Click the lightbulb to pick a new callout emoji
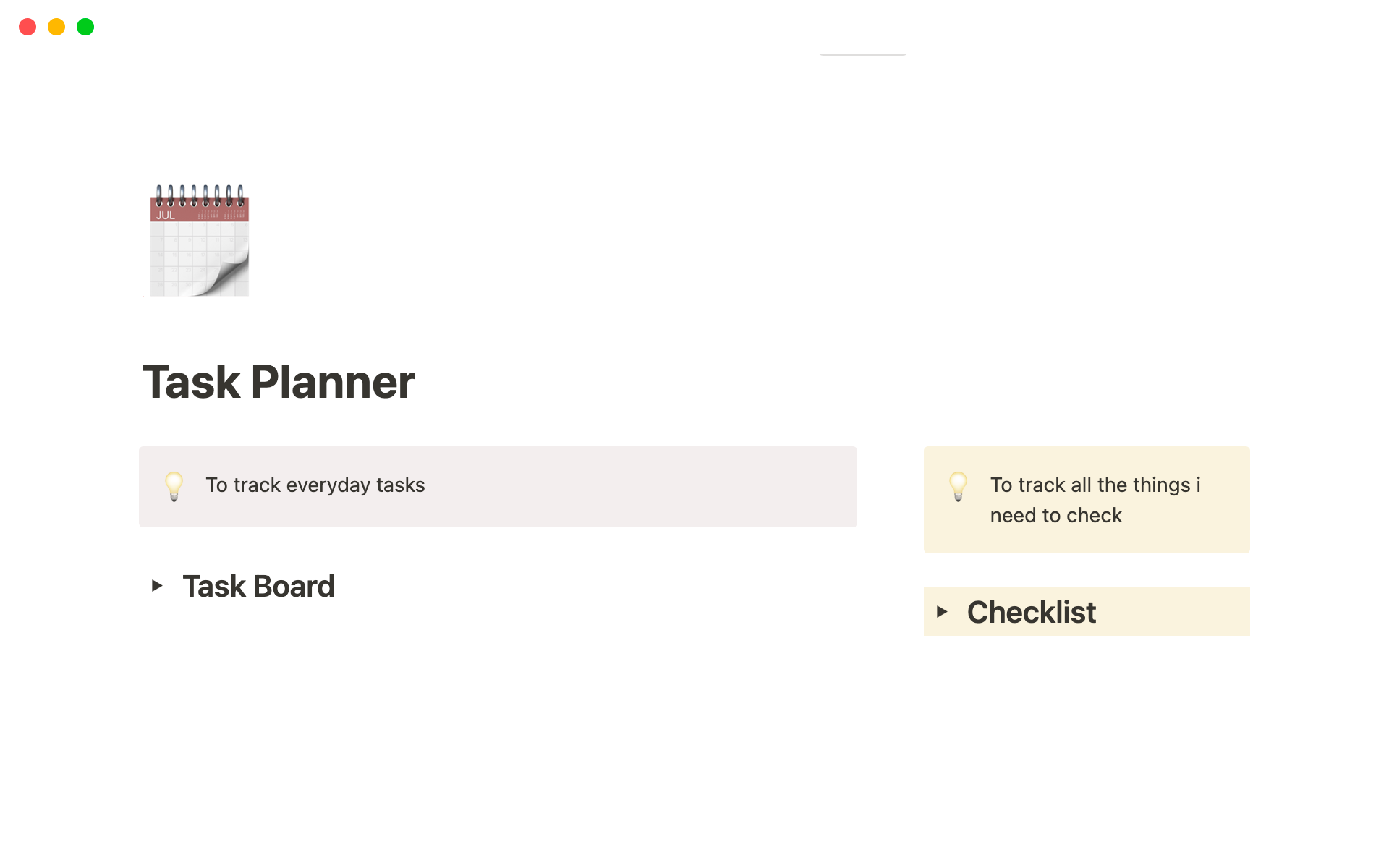This screenshot has width=1389, height=868. [174, 486]
